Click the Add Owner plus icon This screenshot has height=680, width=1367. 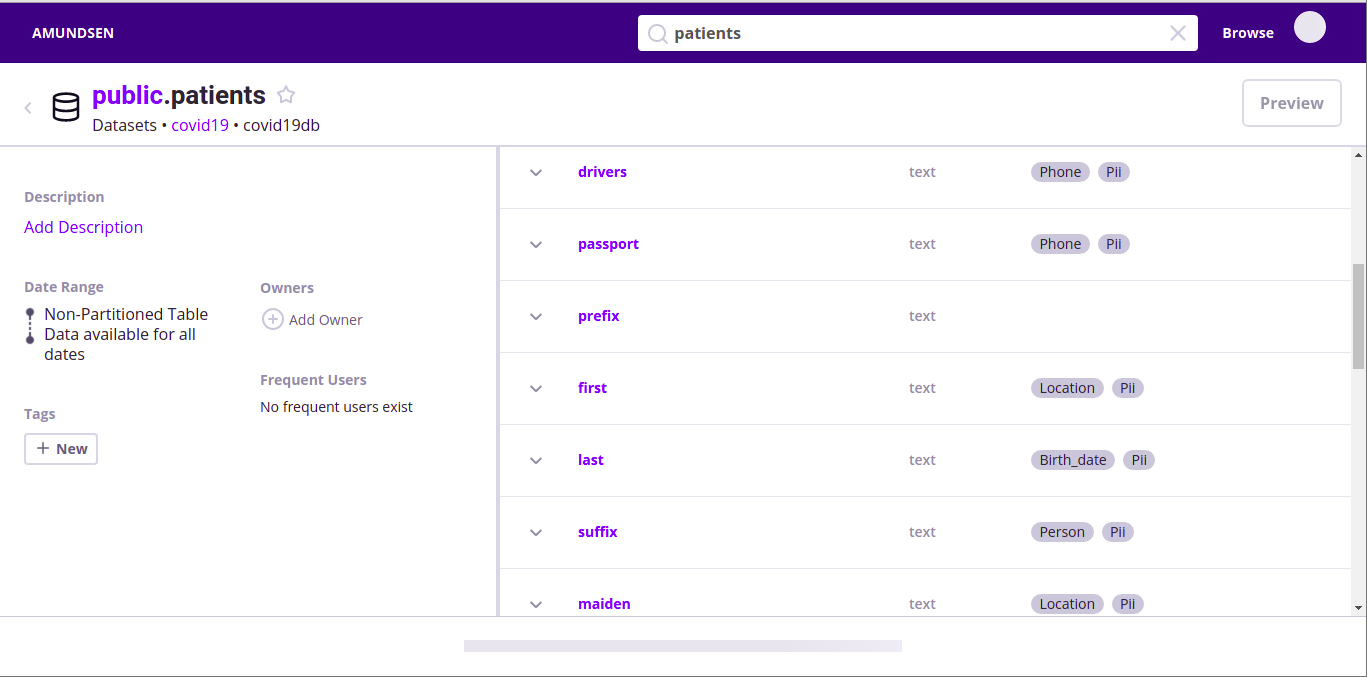[272, 320]
